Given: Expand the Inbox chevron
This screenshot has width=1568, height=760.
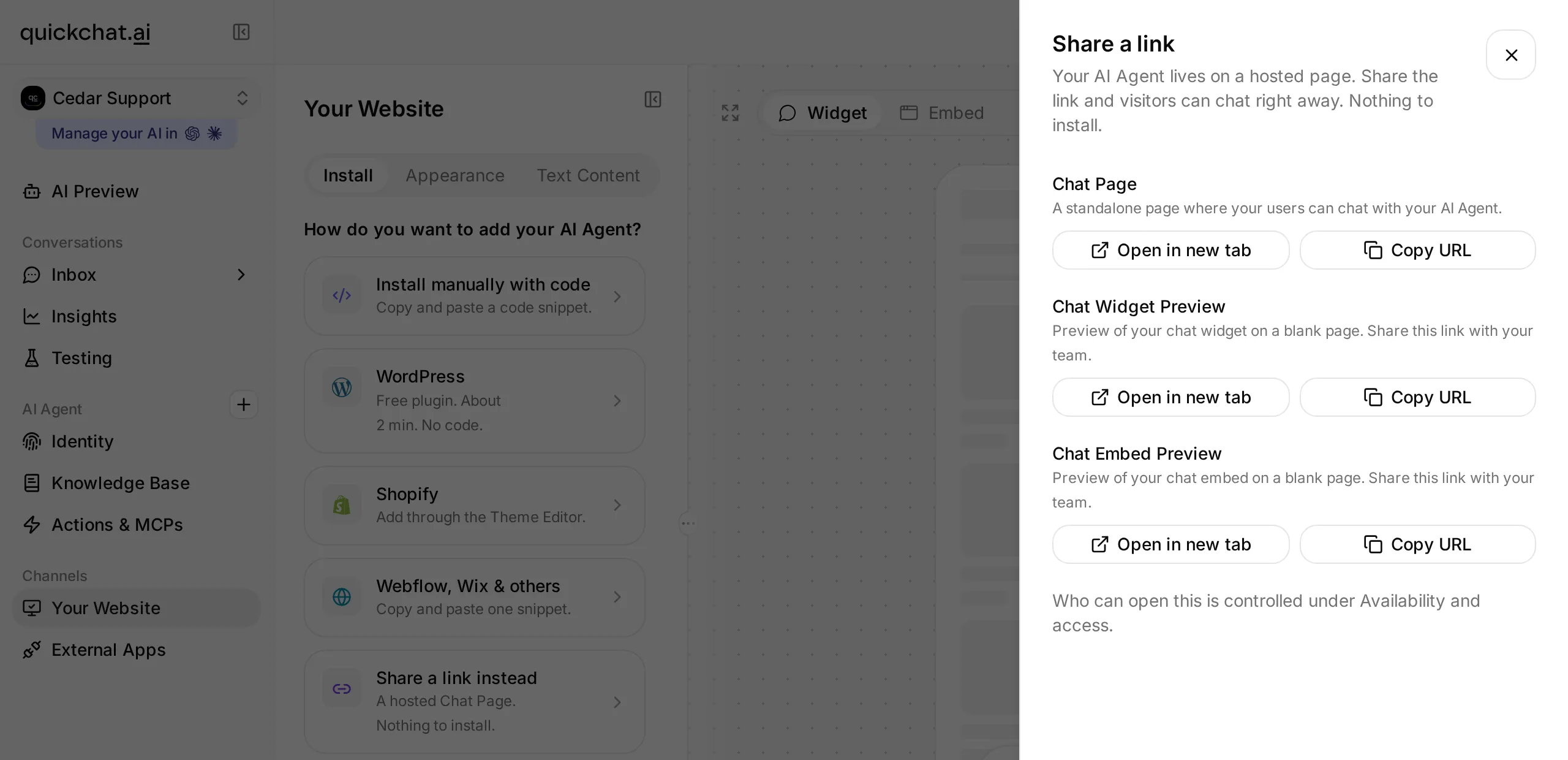Looking at the screenshot, I should pyautogui.click(x=241, y=275).
